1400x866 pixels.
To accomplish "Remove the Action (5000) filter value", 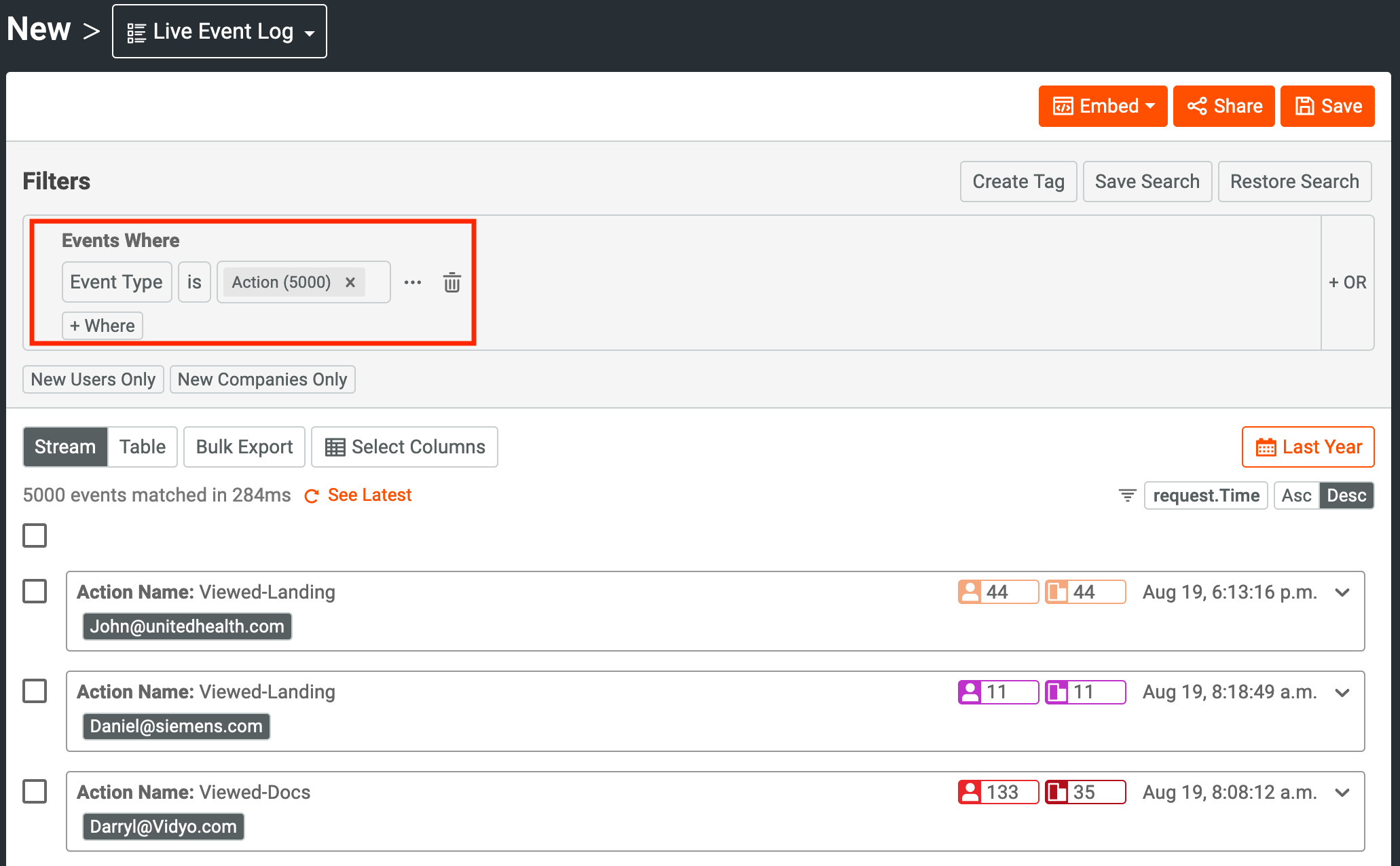I will [350, 282].
